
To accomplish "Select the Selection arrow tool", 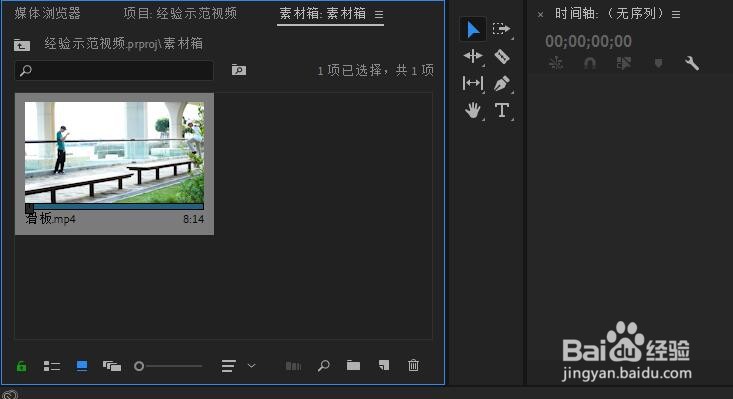I will pos(473,30).
